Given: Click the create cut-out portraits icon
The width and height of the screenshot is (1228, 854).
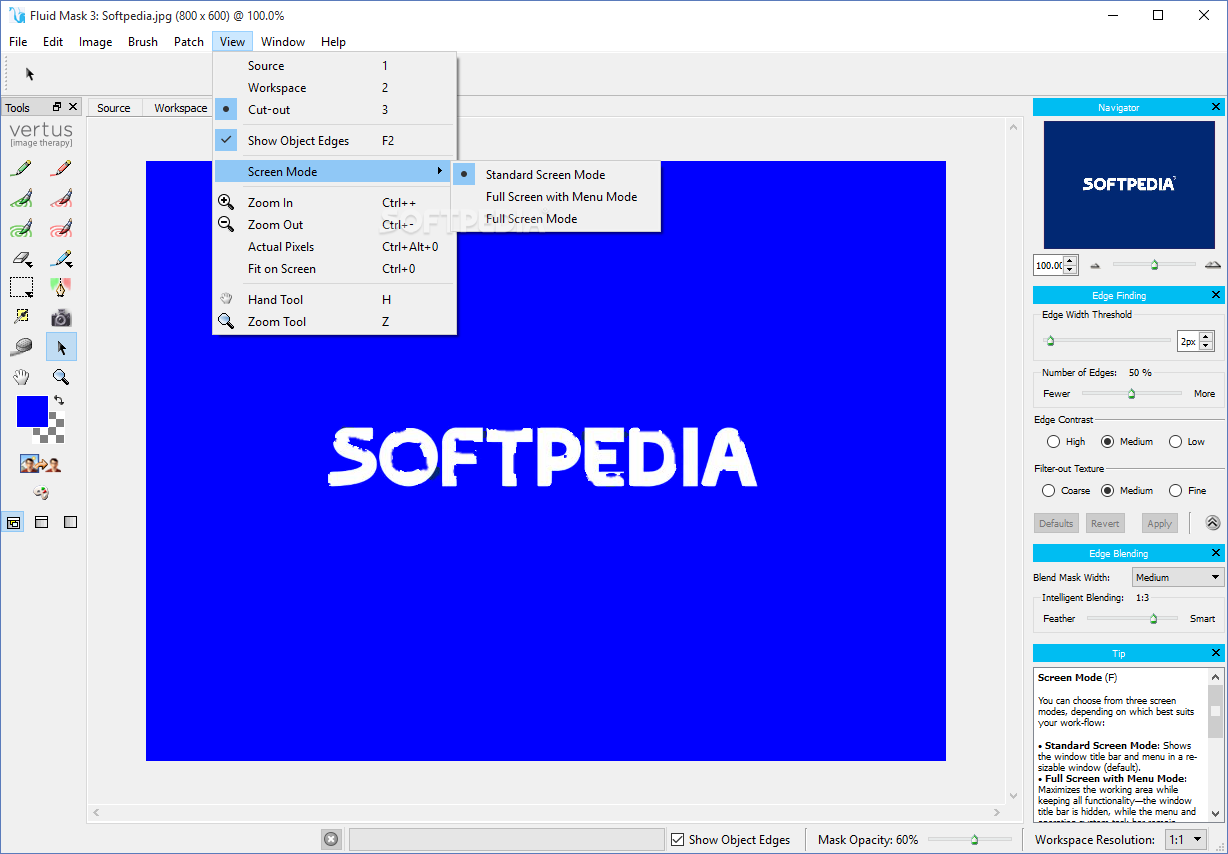Looking at the screenshot, I should 41,464.
